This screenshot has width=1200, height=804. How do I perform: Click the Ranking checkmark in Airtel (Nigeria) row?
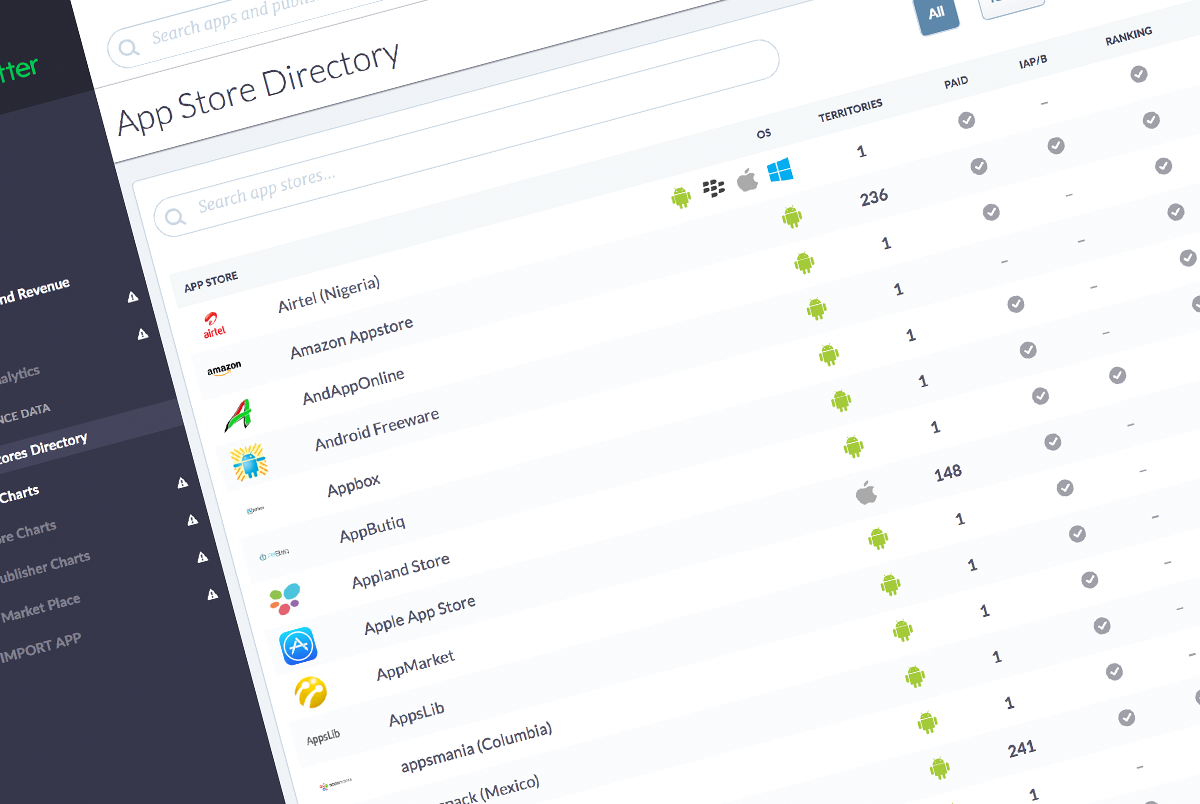coord(1138,73)
